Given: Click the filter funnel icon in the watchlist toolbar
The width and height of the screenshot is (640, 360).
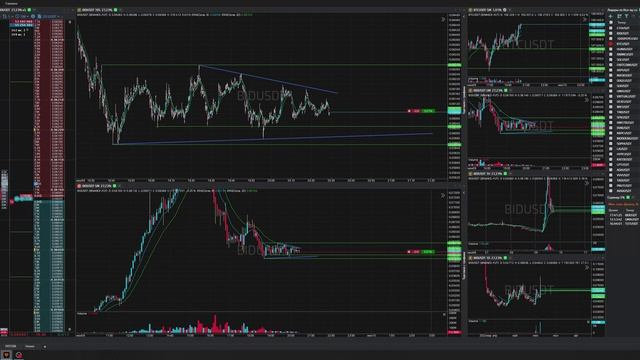Looking at the screenshot, I should [x=627, y=16].
